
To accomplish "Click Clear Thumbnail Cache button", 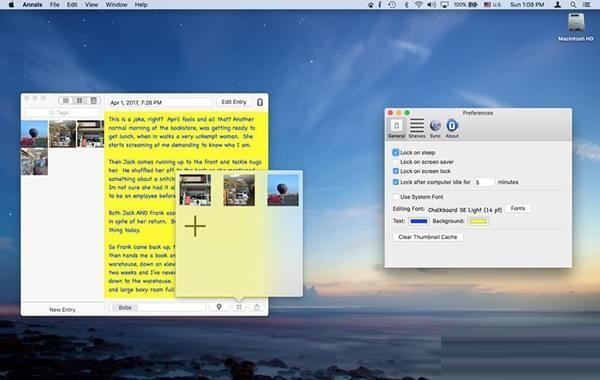I will pos(428,237).
